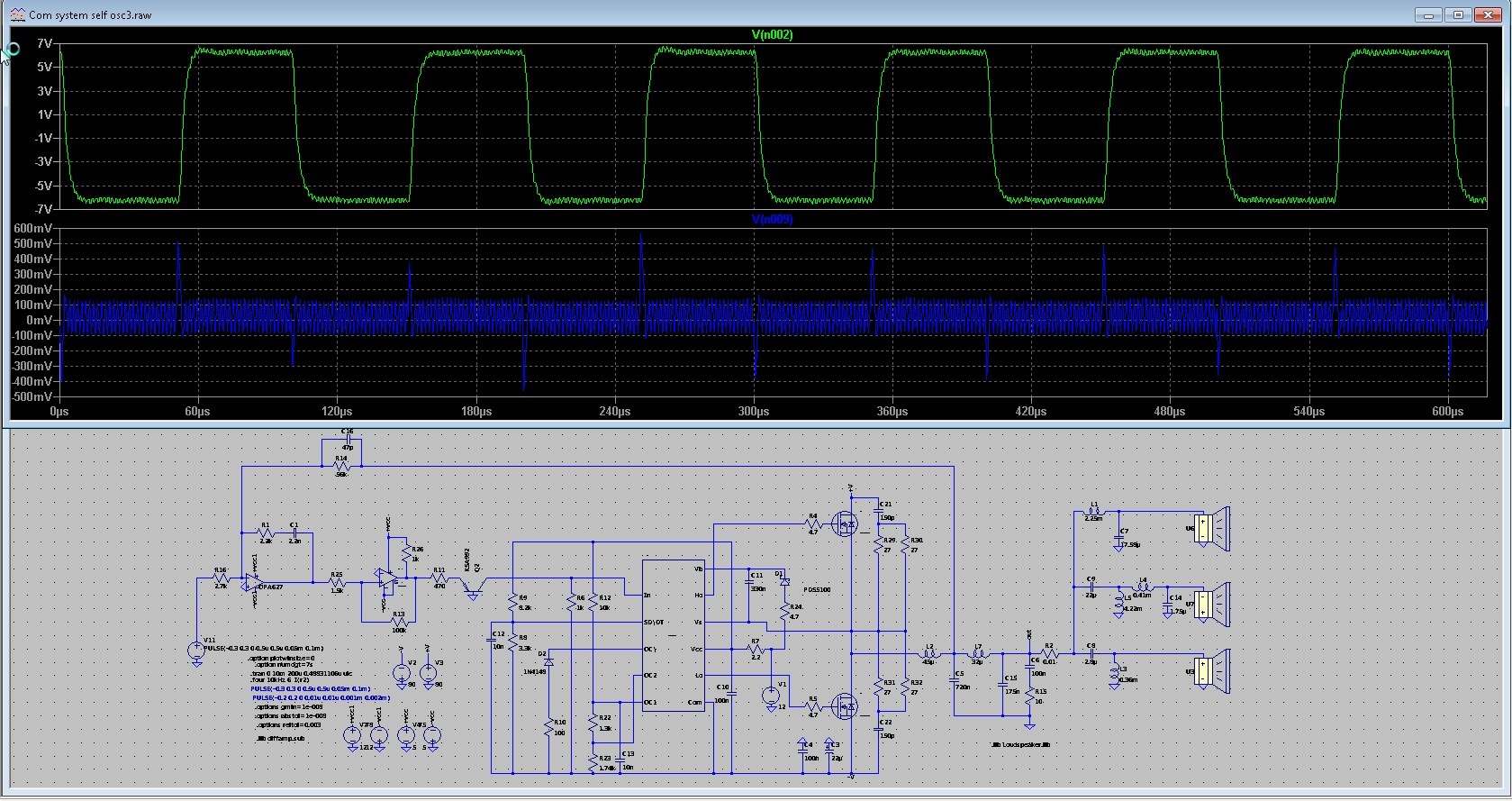The width and height of the screenshot is (1512, 801).
Task: Select the U3 loudspeaker symbol
Action: click(x=1211, y=672)
